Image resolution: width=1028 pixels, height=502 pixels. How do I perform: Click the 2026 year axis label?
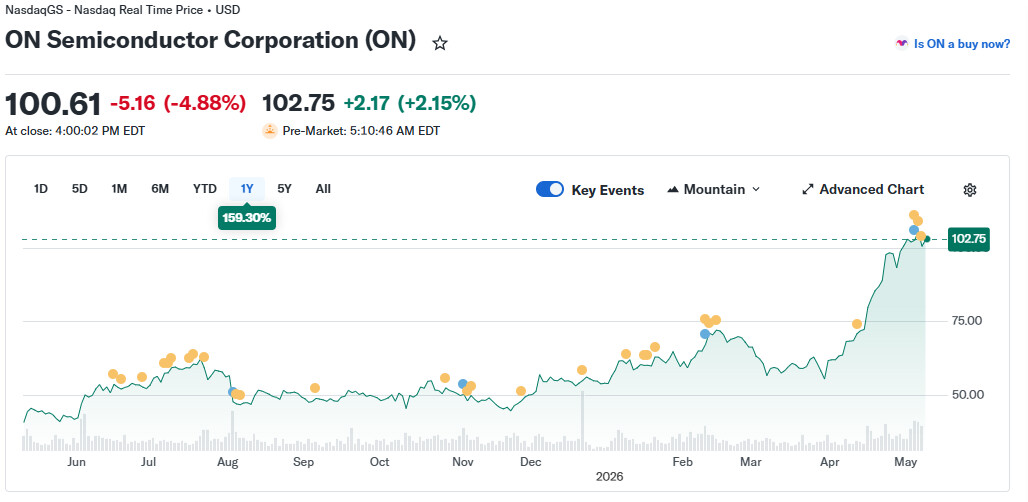[610, 476]
